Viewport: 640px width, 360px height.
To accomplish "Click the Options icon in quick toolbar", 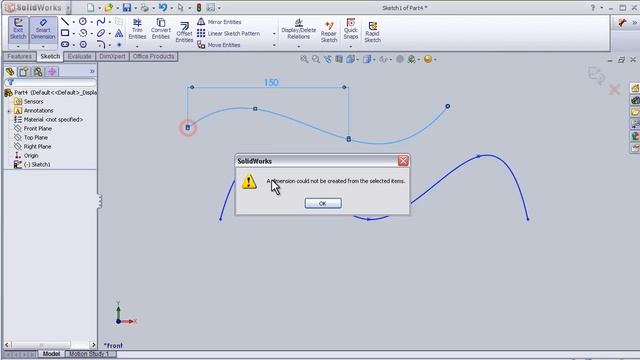I will [x=211, y=7].
